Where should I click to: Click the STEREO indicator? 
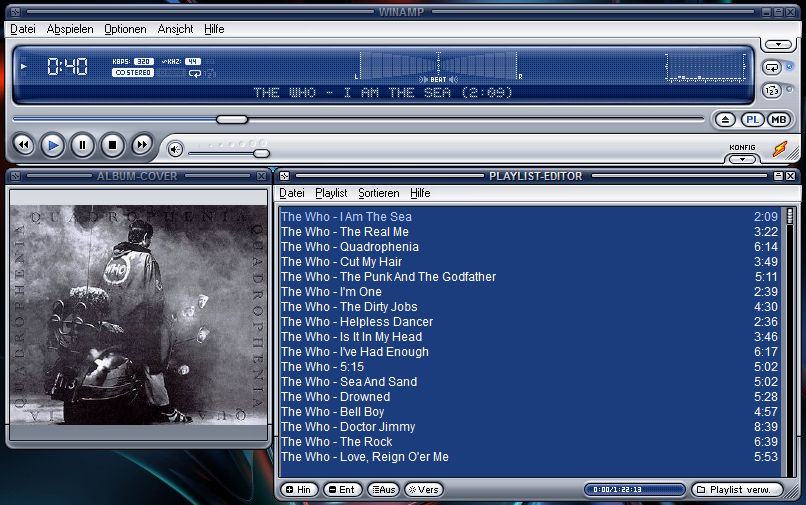(133, 73)
